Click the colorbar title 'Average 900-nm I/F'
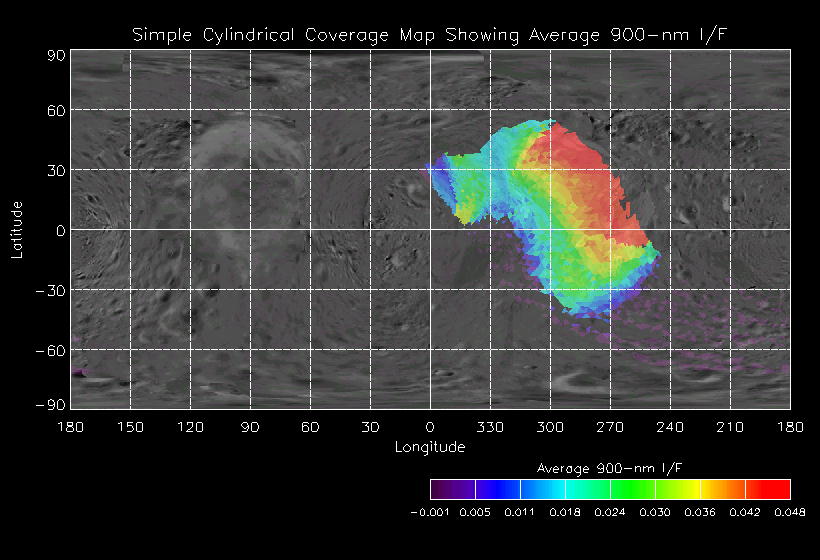Image resolution: width=820 pixels, height=560 pixels. [610, 468]
